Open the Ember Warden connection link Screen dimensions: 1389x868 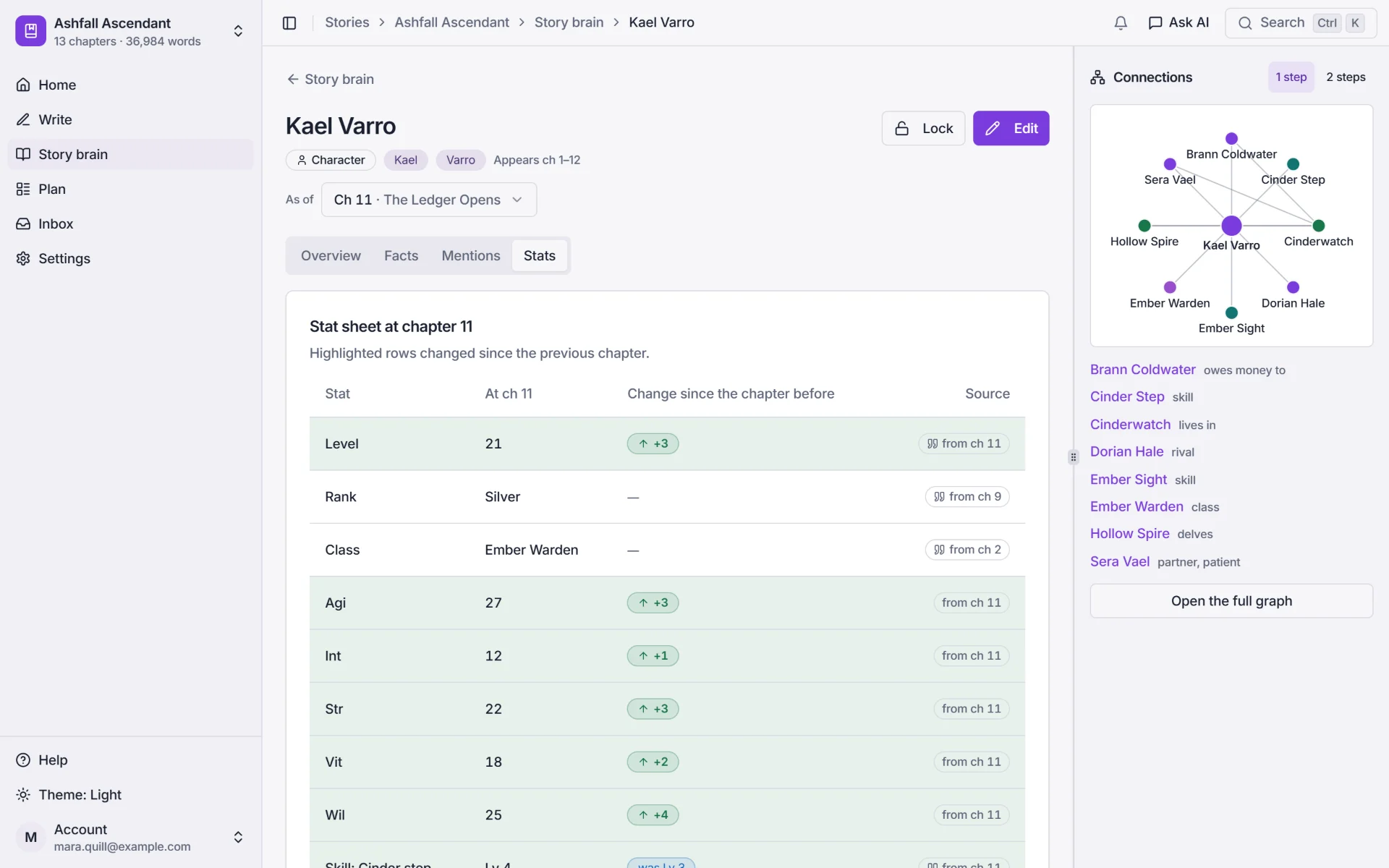click(x=1137, y=506)
